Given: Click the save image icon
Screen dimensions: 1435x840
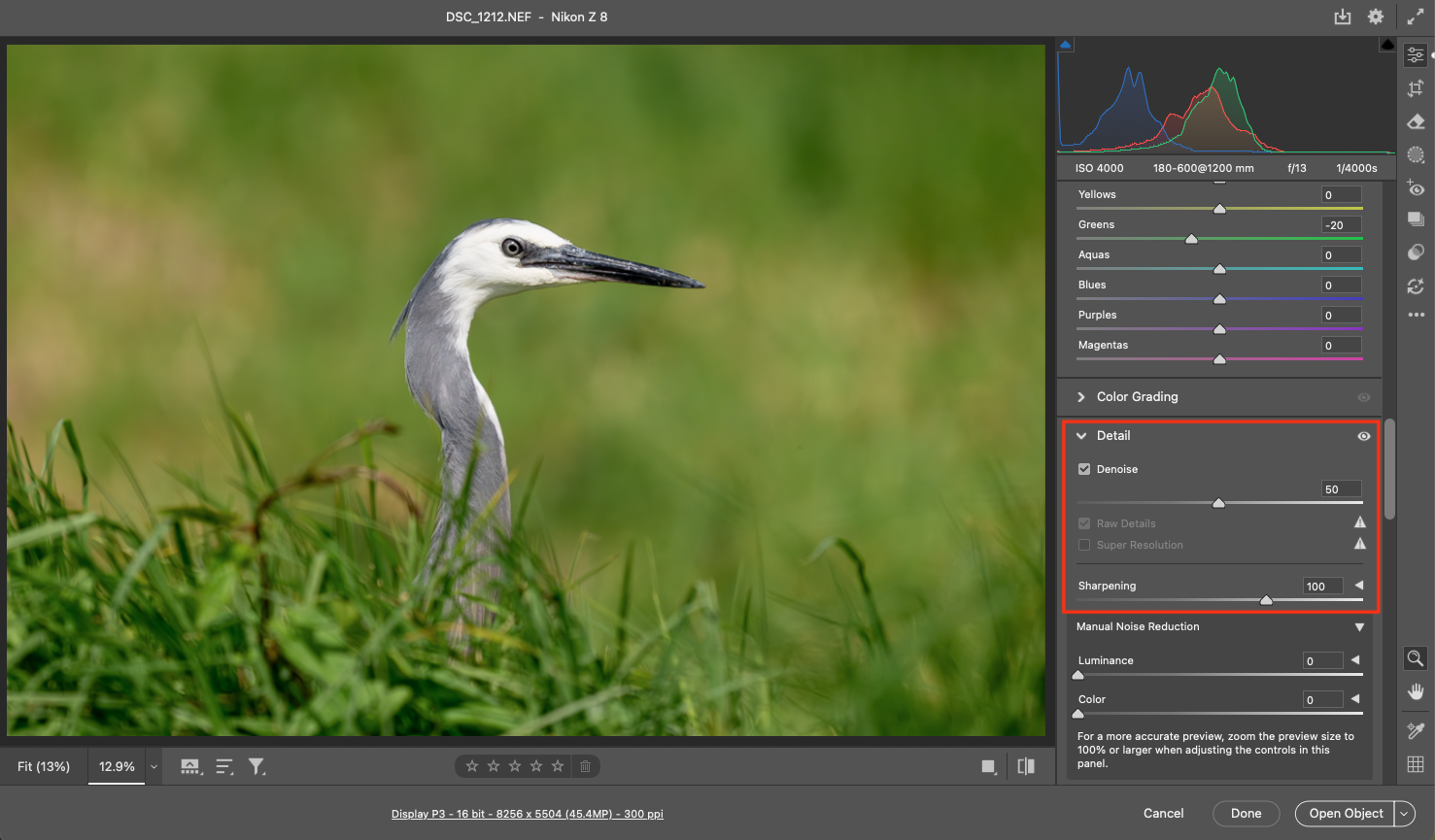Looking at the screenshot, I should tap(1343, 17).
